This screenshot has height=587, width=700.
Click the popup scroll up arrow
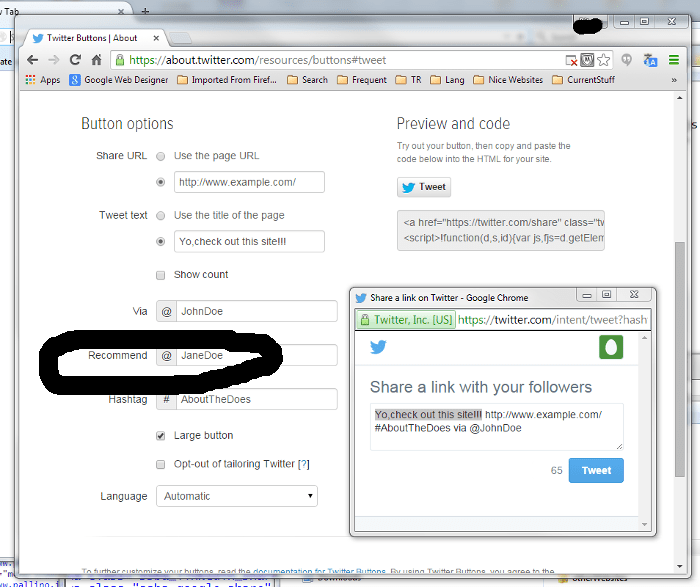point(644,338)
